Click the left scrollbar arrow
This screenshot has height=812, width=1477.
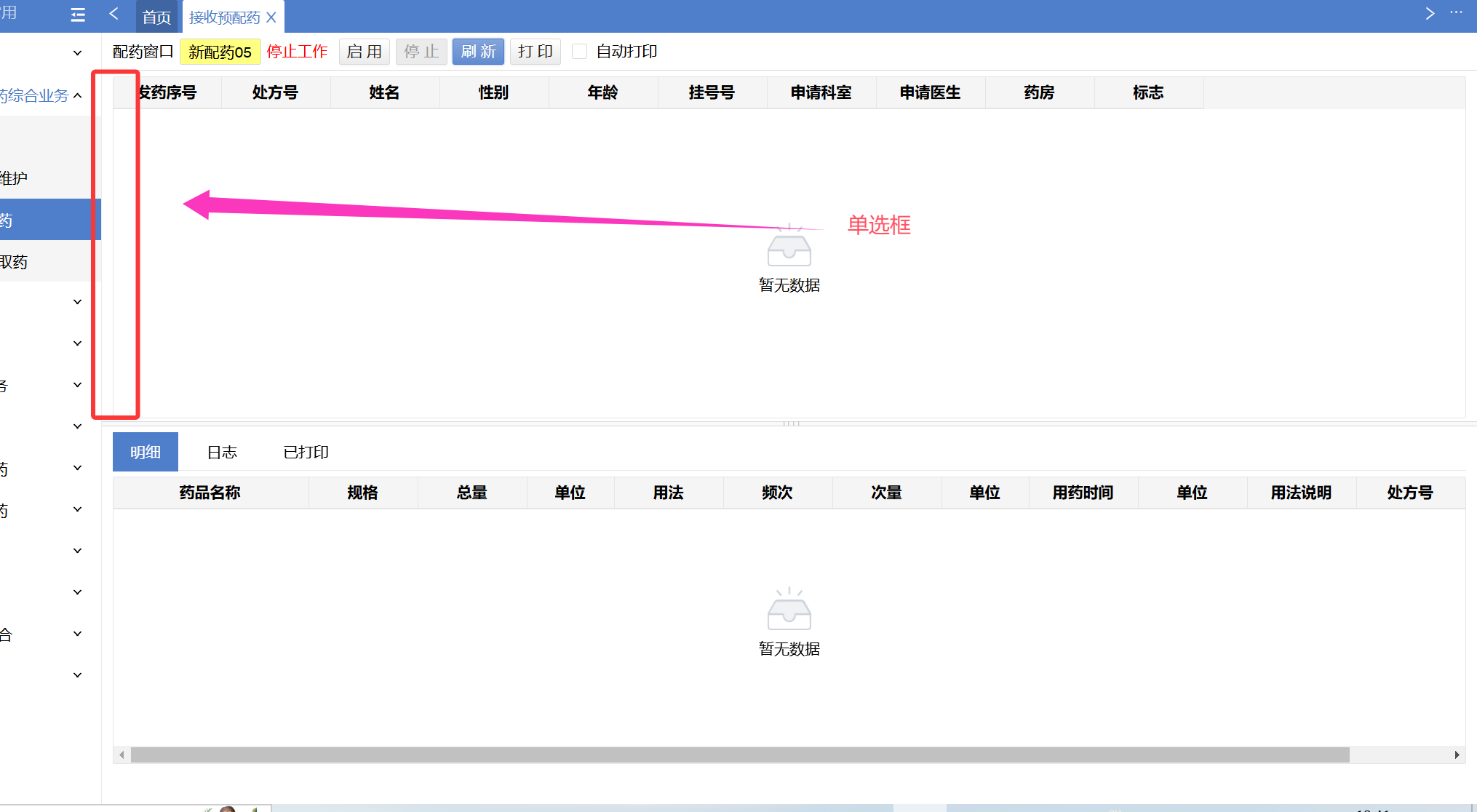pyautogui.click(x=122, y=755)
